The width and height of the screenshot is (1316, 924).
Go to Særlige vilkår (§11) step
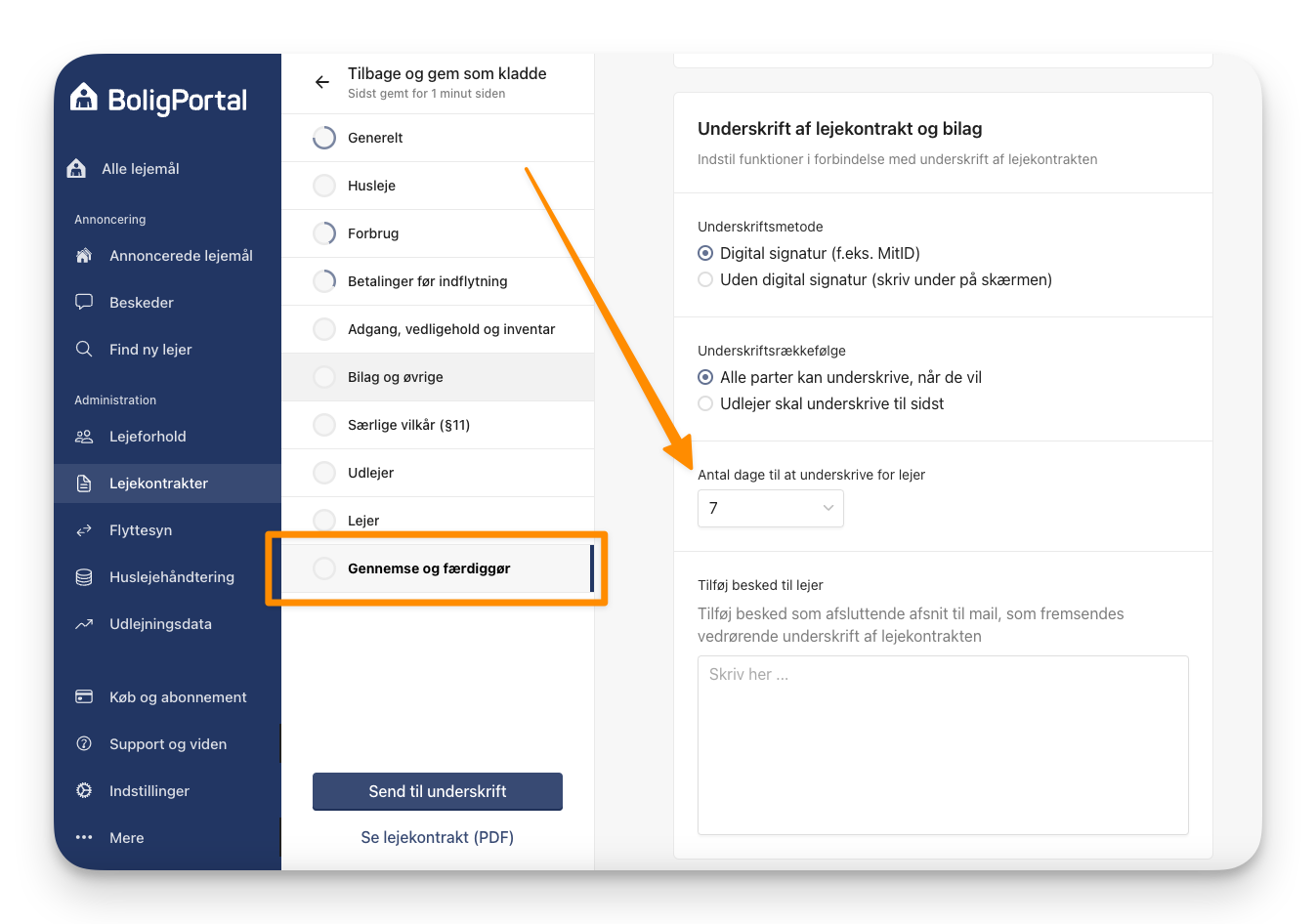(x=438, y=425)
